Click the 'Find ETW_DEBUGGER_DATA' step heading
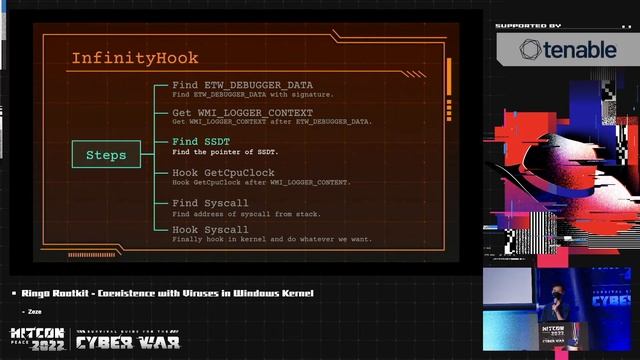The width and height of the screenshot is (640, 360). (x=242, y=85)
